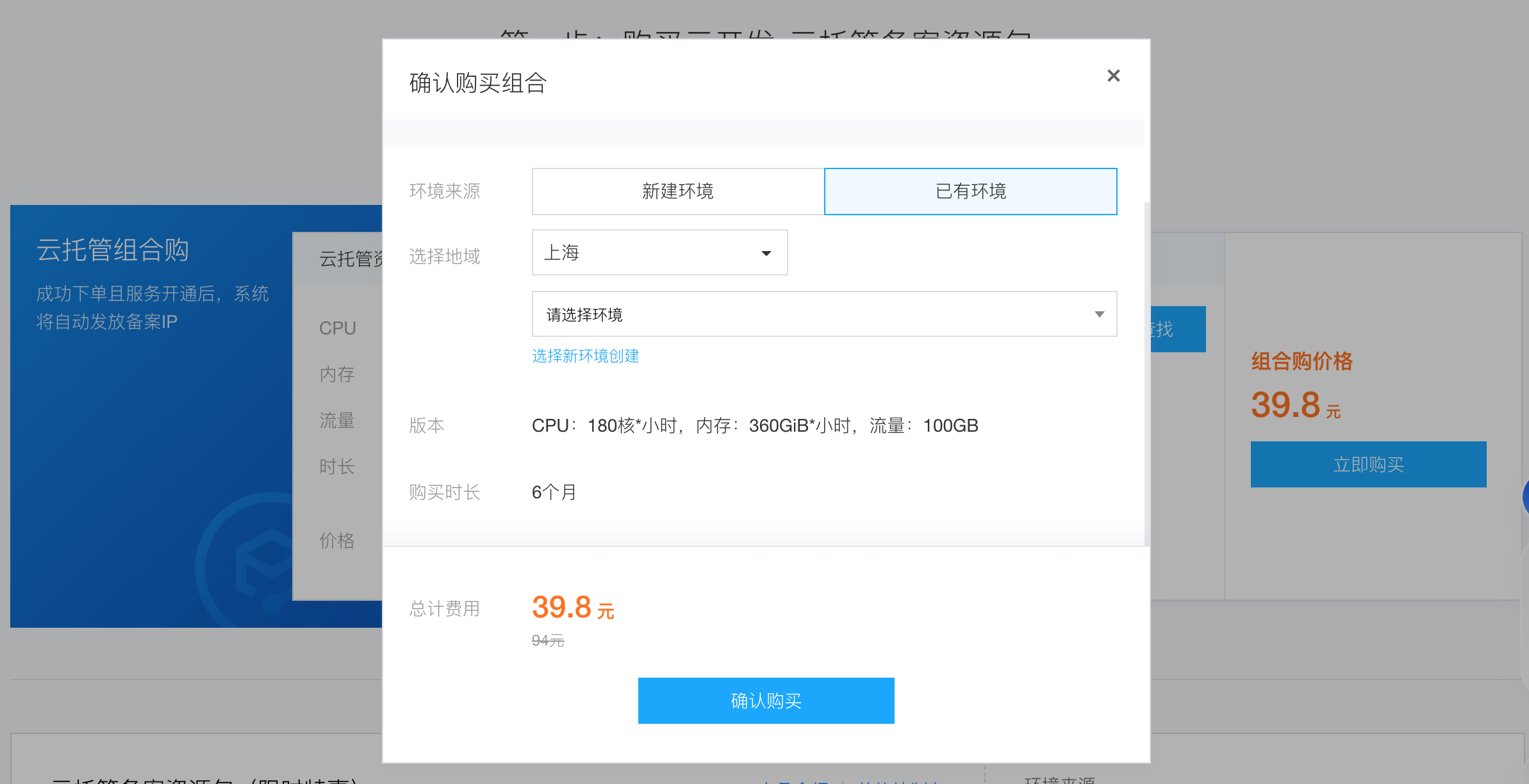Select the 已有环境 option
The height and width of the screenshot is (784, 1529).
coord(970,191)
